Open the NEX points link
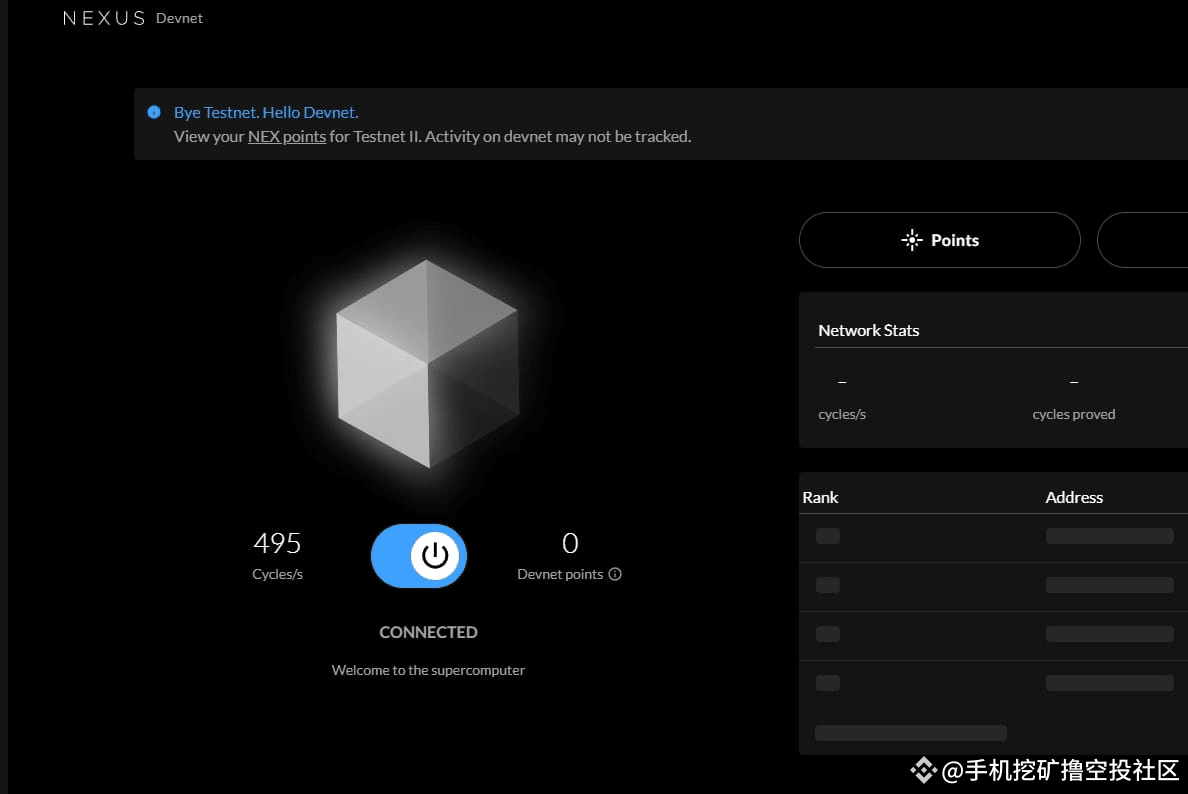This screenshot has width=1188, height=794. click(287, 136)
